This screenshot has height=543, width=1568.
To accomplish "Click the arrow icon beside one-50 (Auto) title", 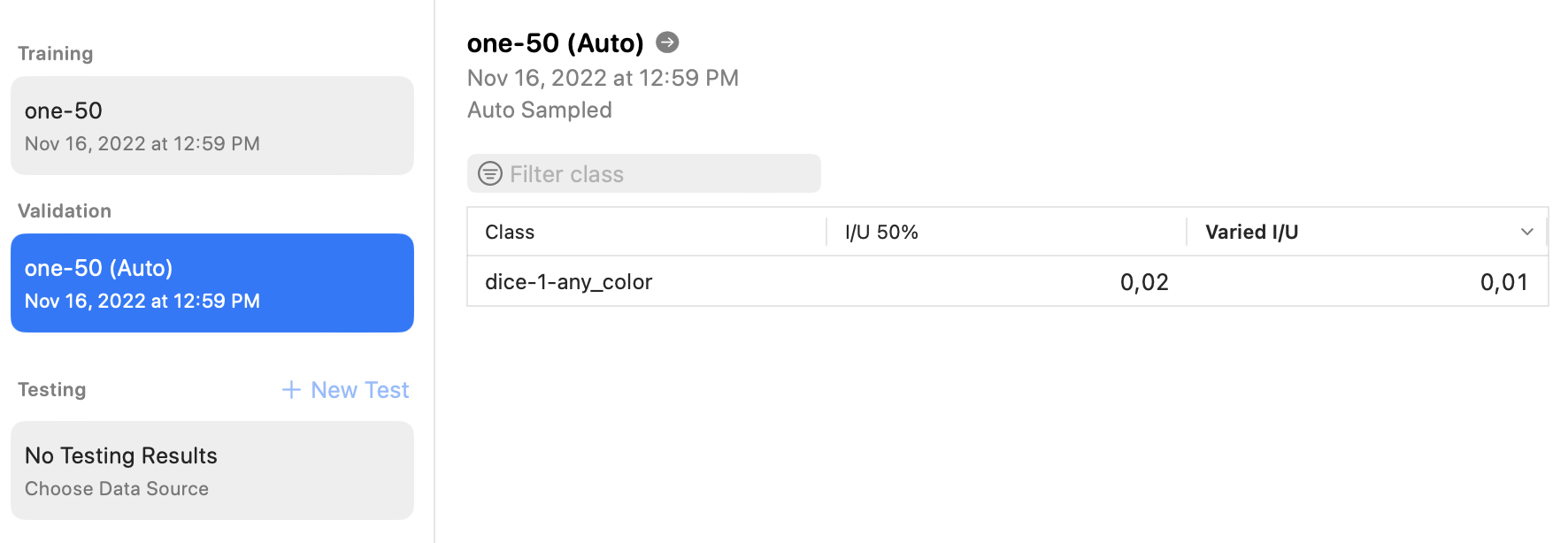I will click(667, 42).
